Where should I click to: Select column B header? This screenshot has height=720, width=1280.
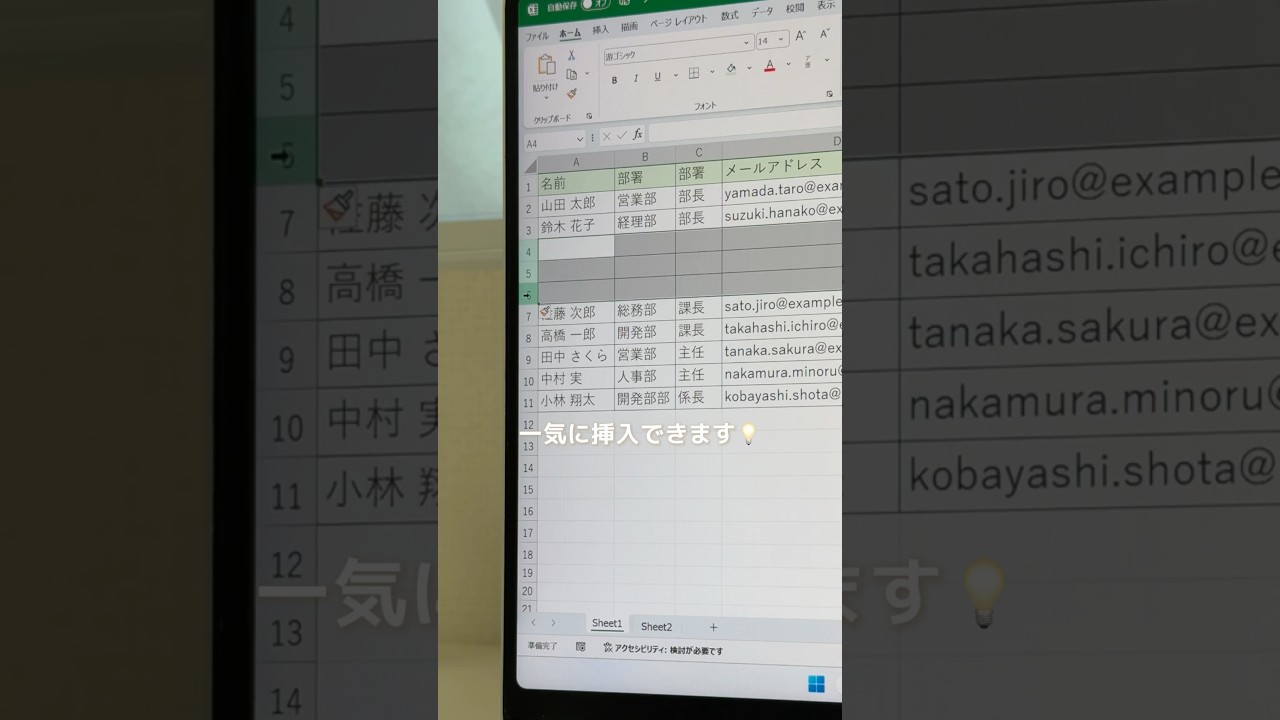click(645, 157)
